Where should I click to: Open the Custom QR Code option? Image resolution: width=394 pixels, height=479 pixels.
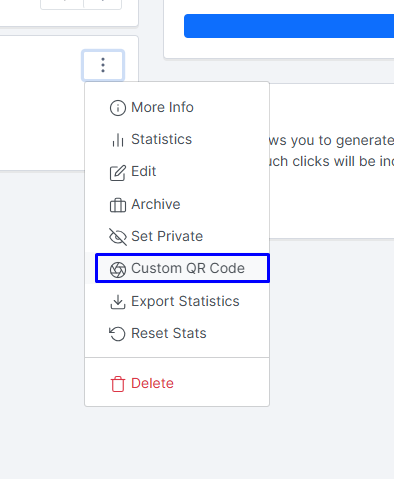[x=182, y=268]
